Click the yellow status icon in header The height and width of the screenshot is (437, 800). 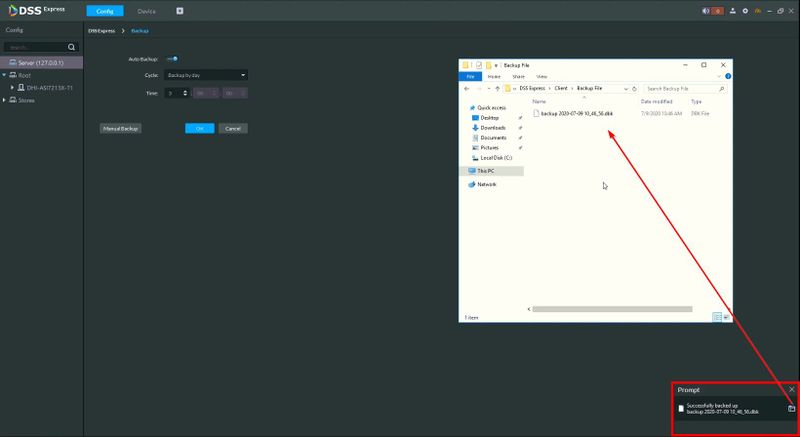pyautogui.click(x=758, y=11)
